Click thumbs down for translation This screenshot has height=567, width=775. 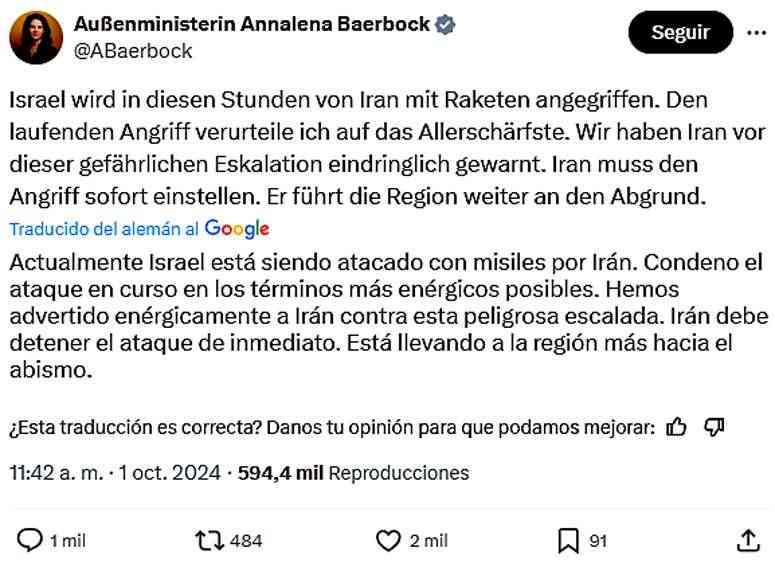714,428
